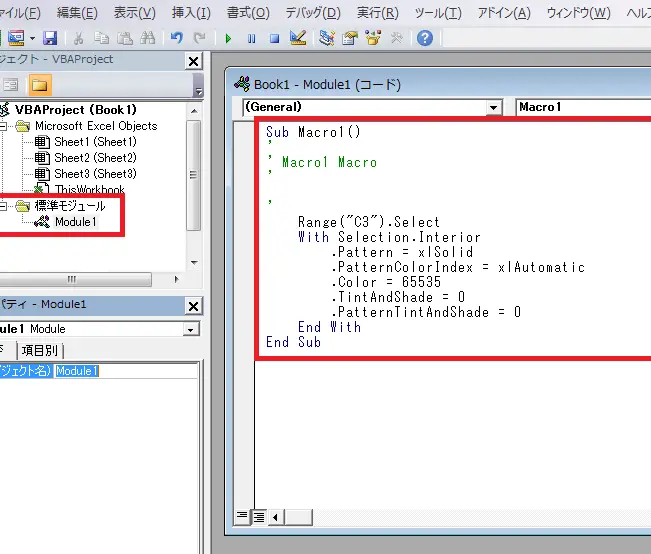This screenshot has height=554, width=651.
Task: Toggle Design Mode with the ruler-pencil icon
Action: 298,38
